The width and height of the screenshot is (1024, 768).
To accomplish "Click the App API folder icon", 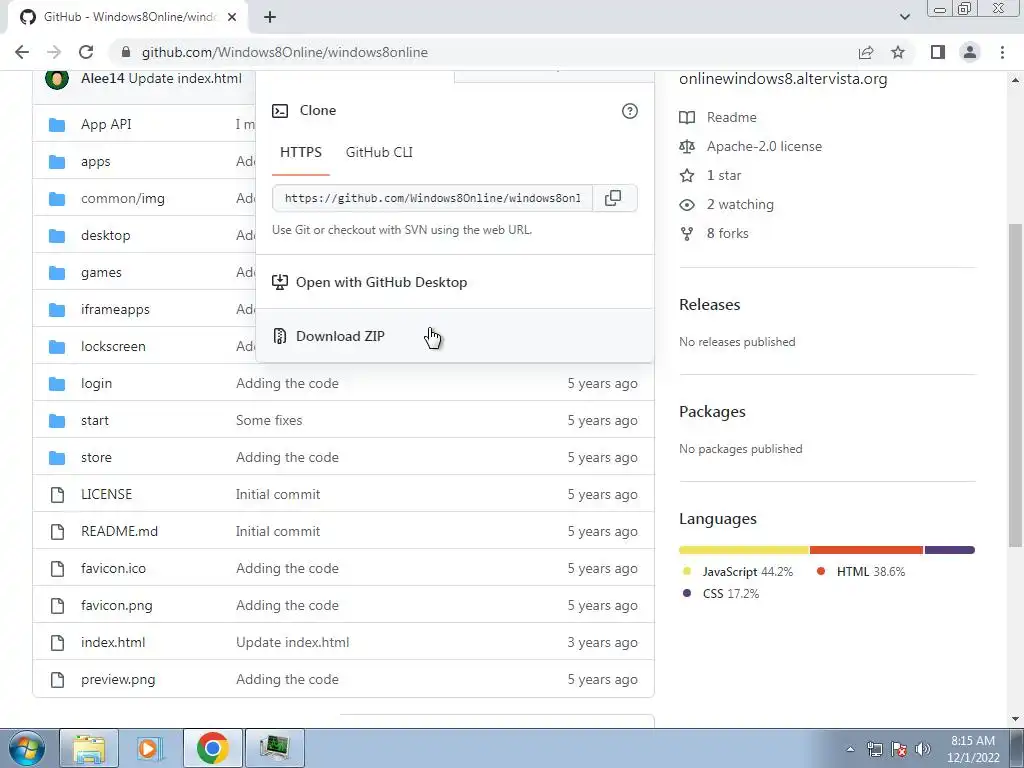I will (57, 125).
